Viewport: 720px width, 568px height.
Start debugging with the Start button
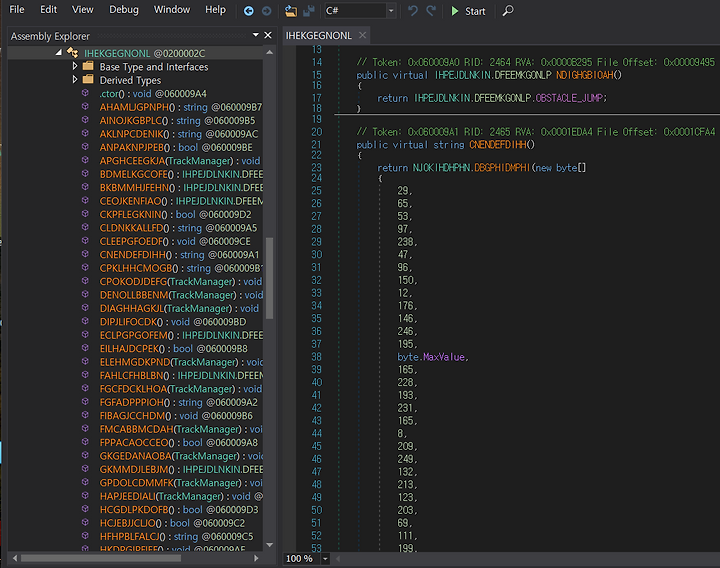coord(468,11)
